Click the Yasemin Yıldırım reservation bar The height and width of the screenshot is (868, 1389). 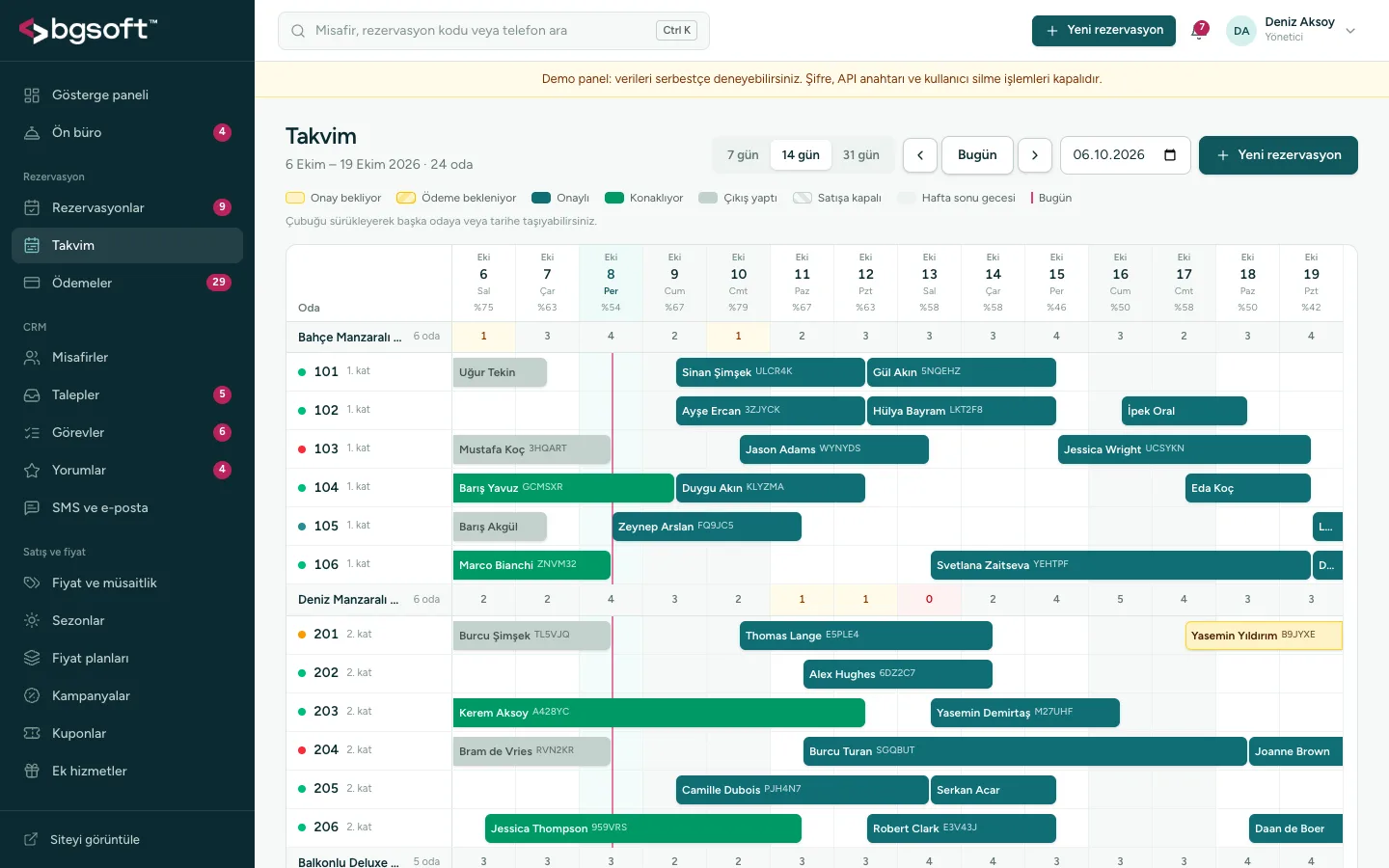click(x=1264, y=636)
